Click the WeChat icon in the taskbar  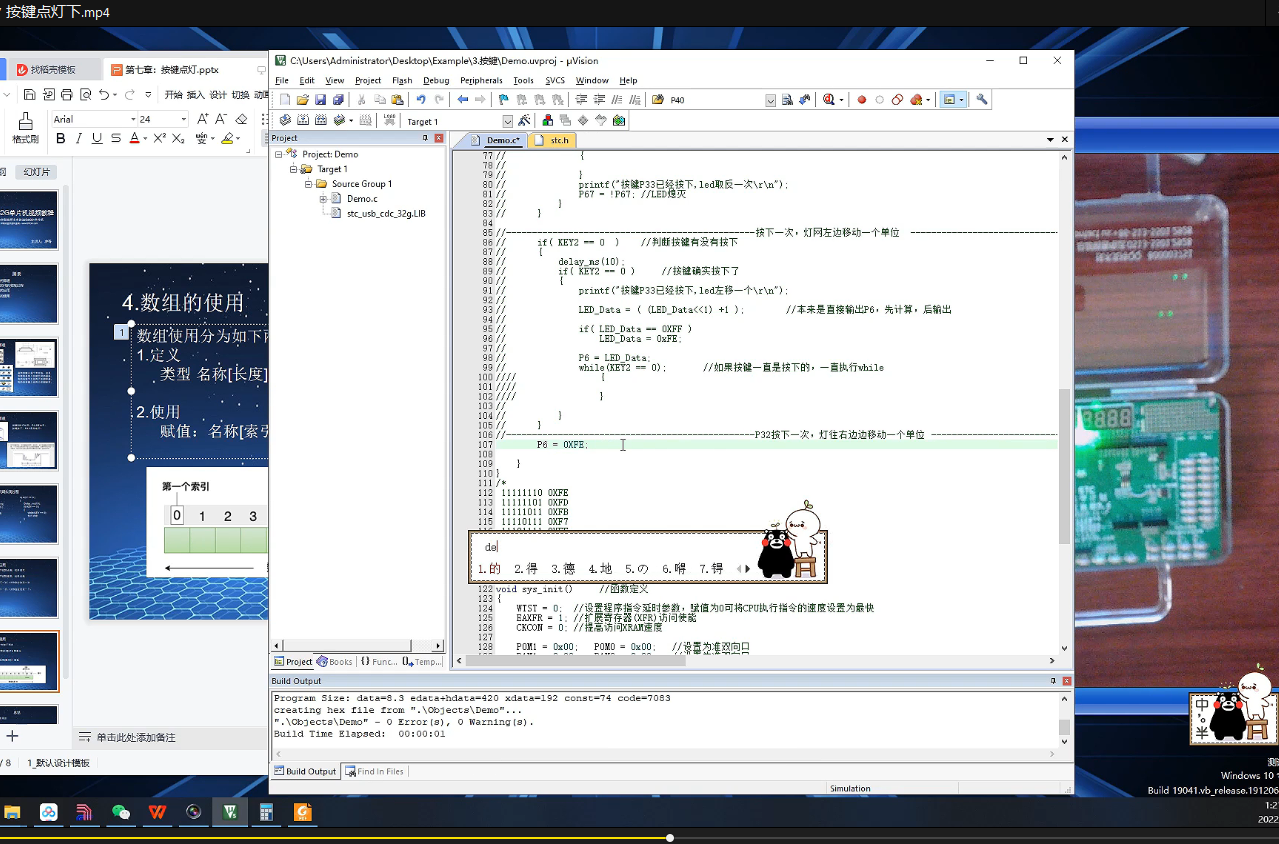121,812
